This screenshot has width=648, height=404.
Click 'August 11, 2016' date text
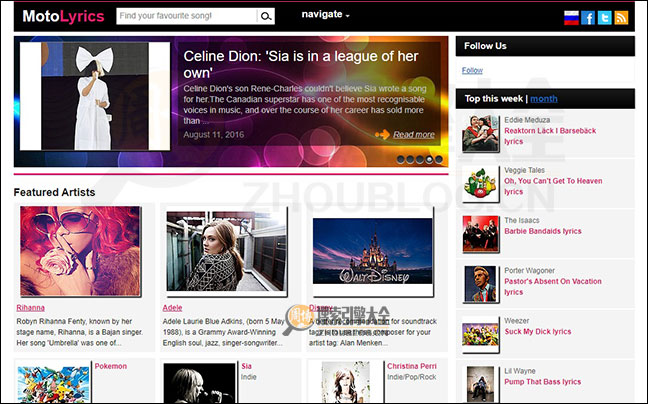(214, 135)
